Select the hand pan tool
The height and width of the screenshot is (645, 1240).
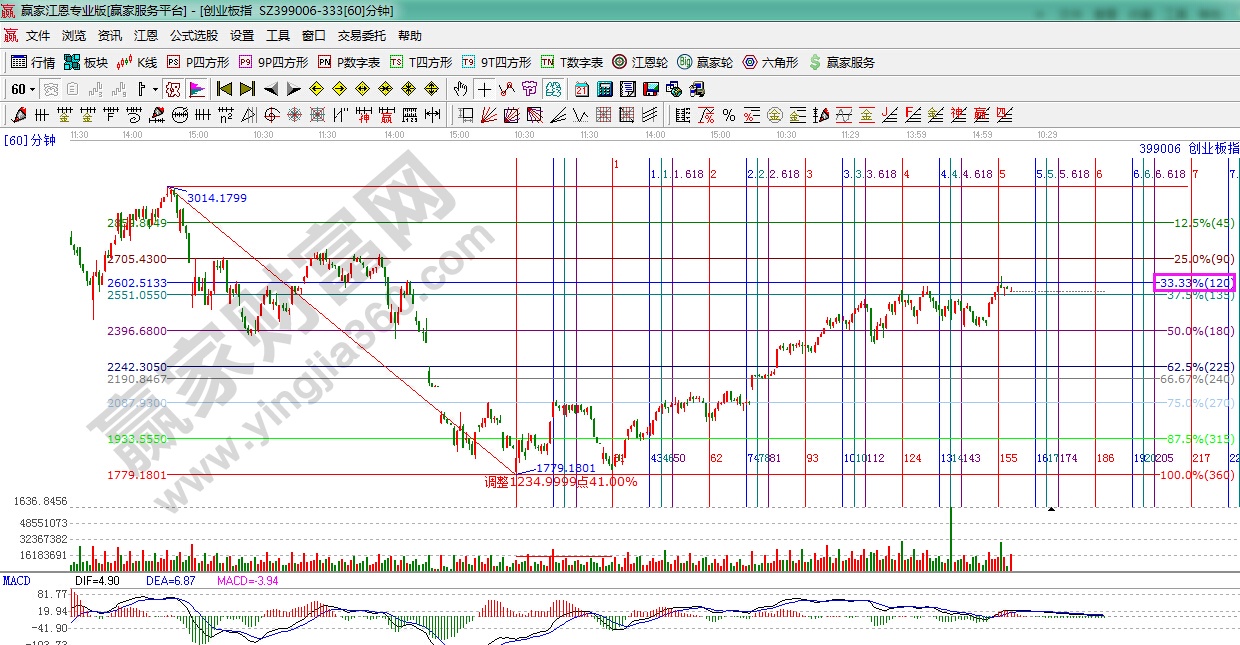click(x=460, y=89)
